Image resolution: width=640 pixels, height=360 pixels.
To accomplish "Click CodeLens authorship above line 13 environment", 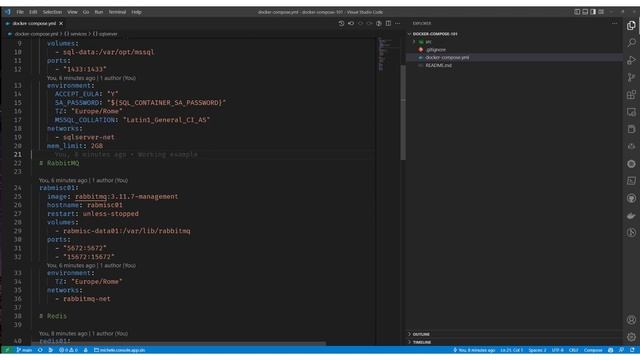I will click(x=91, y=78).
